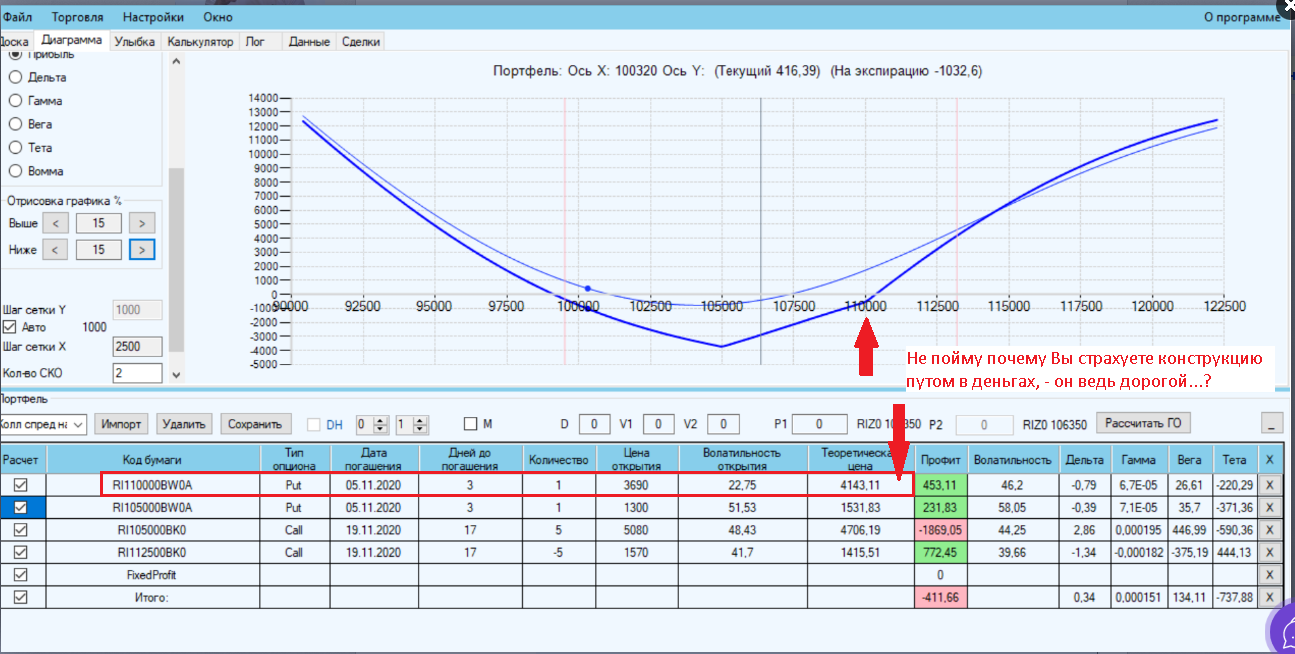Click the second DH spinner with value 1

(411, 424)
